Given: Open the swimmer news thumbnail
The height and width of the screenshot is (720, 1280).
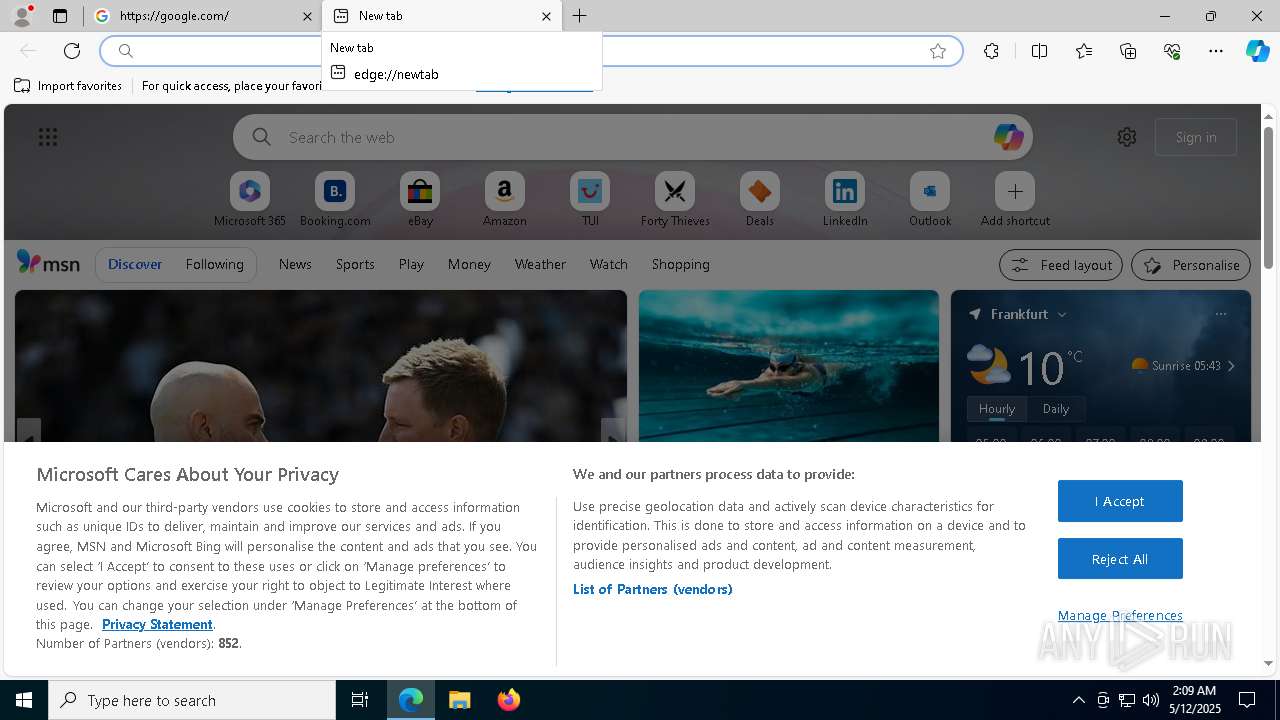Looking at the screenshot, I should 789,366.
